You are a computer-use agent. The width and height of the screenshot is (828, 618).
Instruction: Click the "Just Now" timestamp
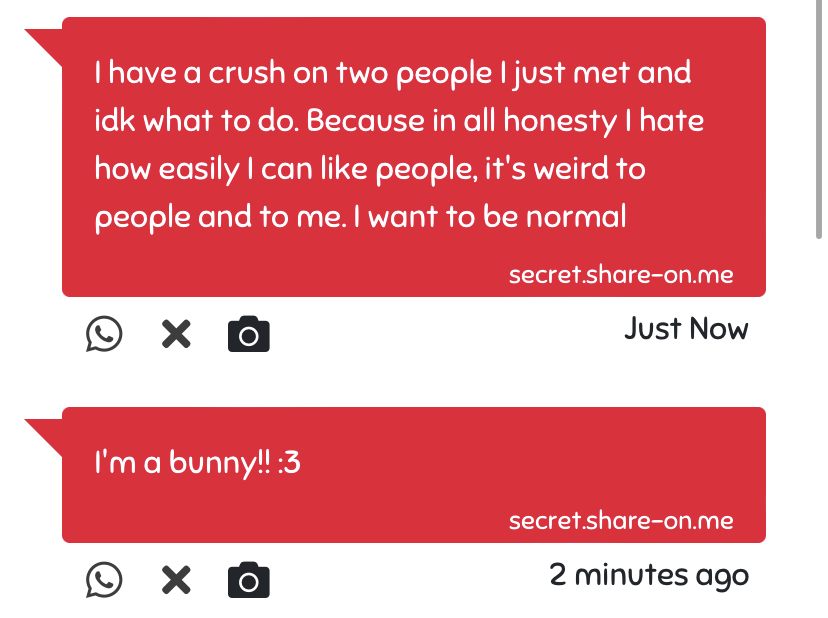685,328
